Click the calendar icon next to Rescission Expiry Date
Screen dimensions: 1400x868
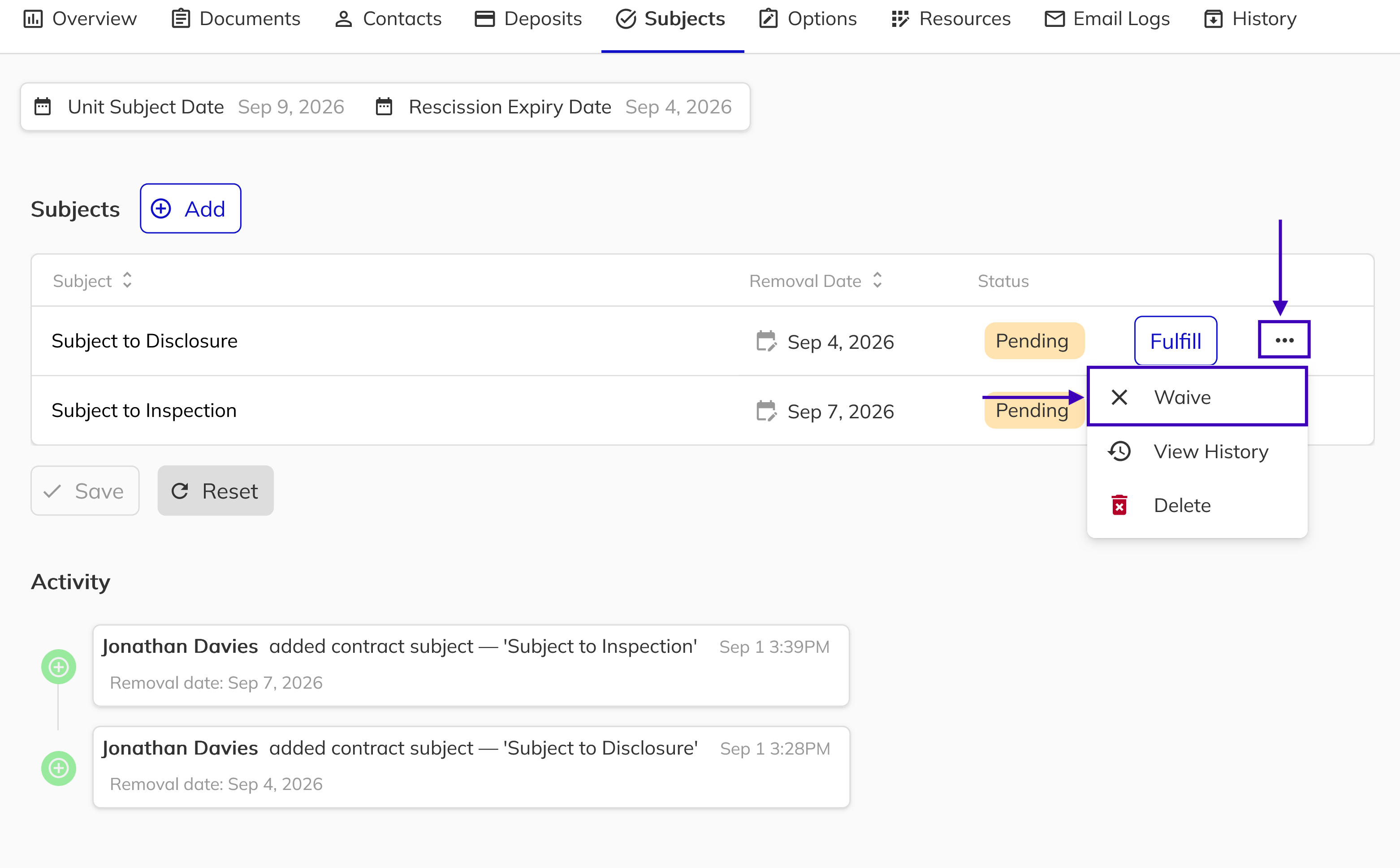coord(384,107)
